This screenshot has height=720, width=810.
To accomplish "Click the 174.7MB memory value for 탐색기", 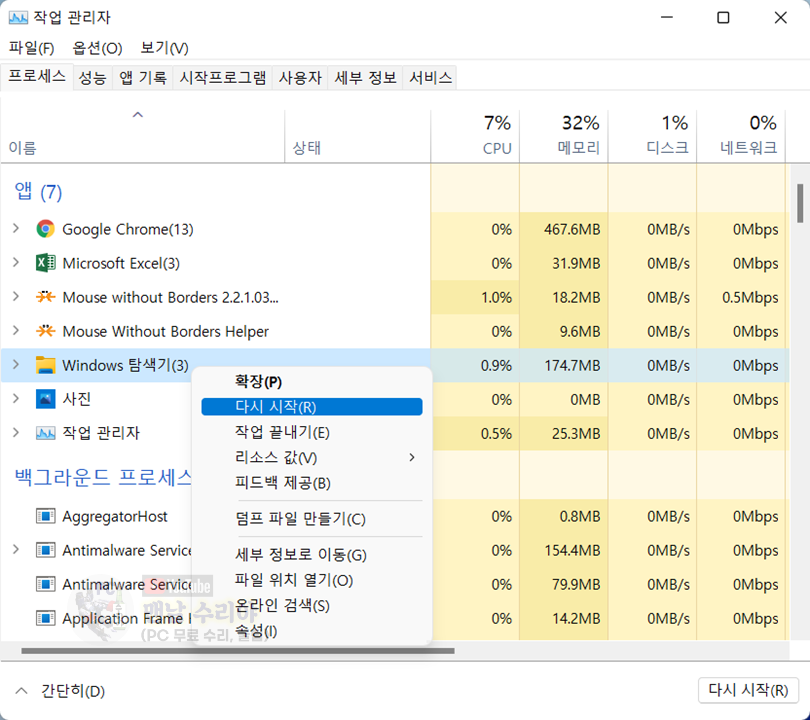I will tap(572, 366).
